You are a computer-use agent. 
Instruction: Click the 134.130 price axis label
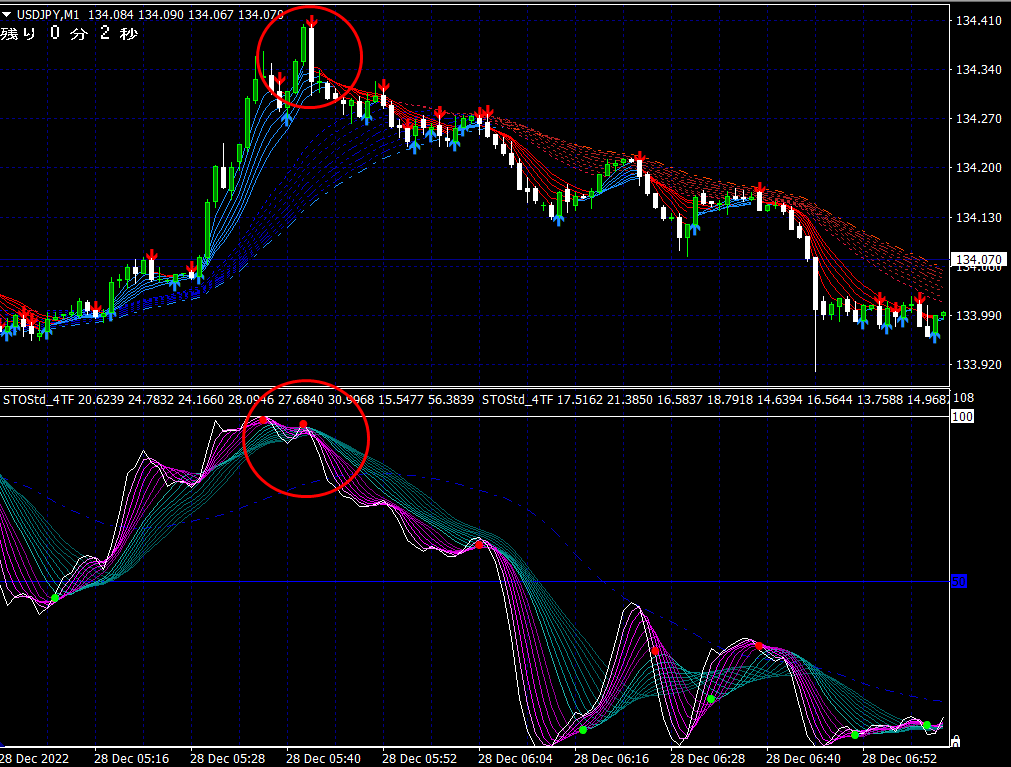point(978,218)
